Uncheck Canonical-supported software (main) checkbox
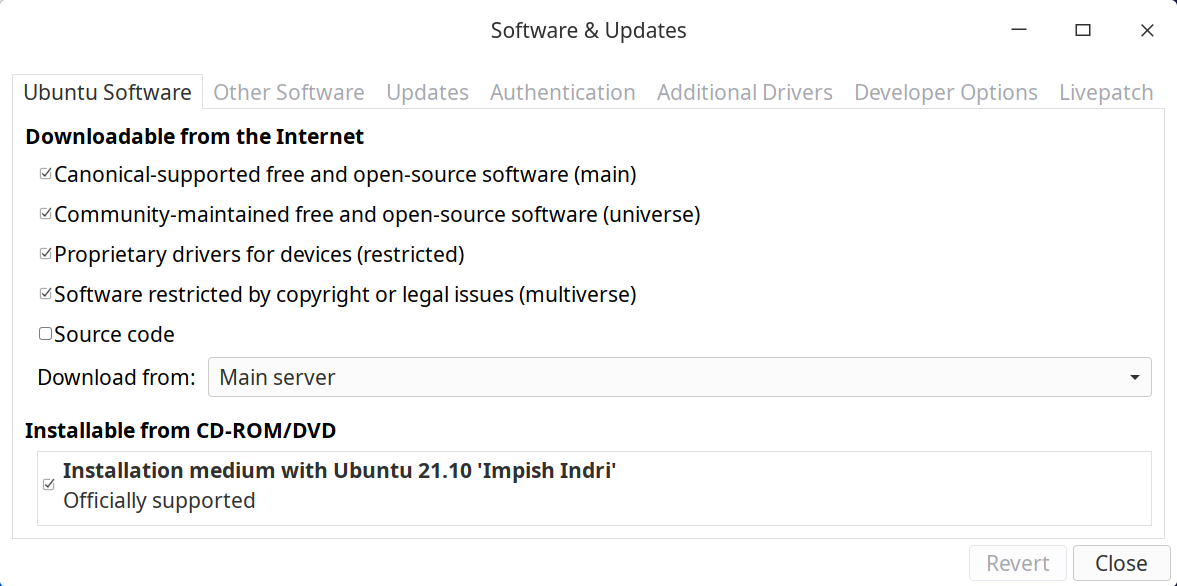The height and width of the screenshot is (586, 1177). [x=46, y=174]
